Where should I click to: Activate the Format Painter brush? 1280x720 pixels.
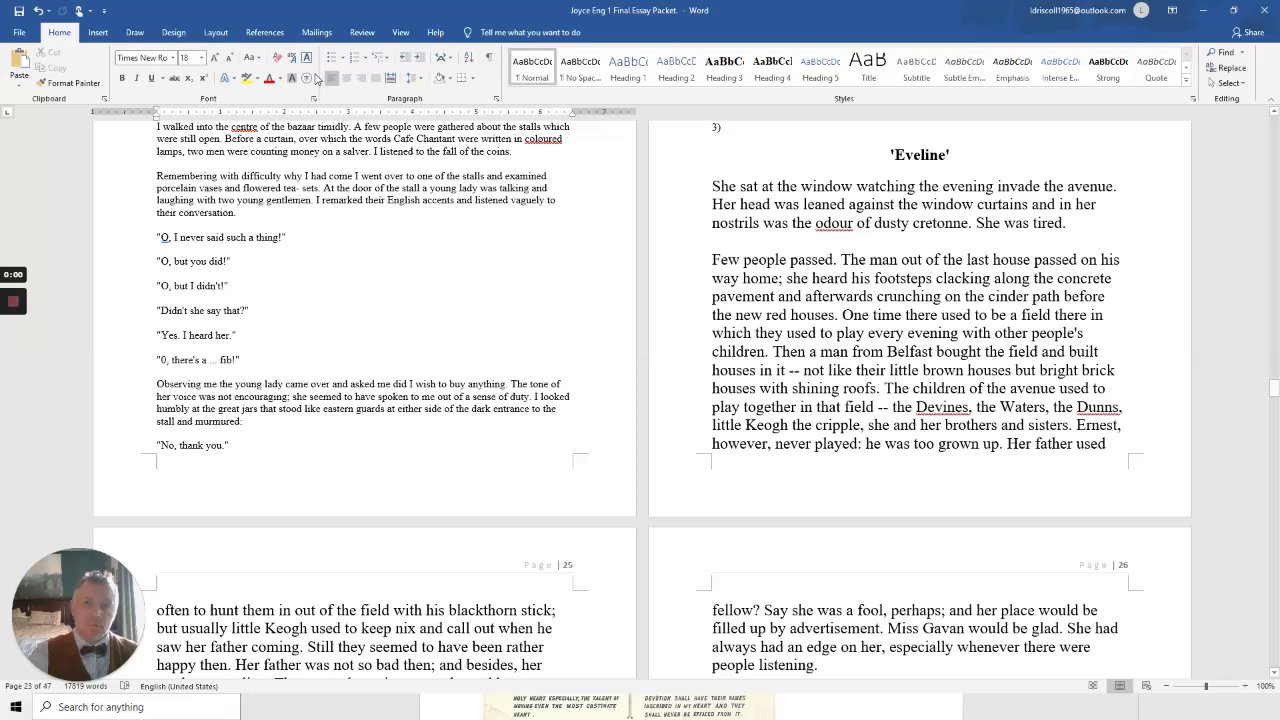click(x=68, y=83)
